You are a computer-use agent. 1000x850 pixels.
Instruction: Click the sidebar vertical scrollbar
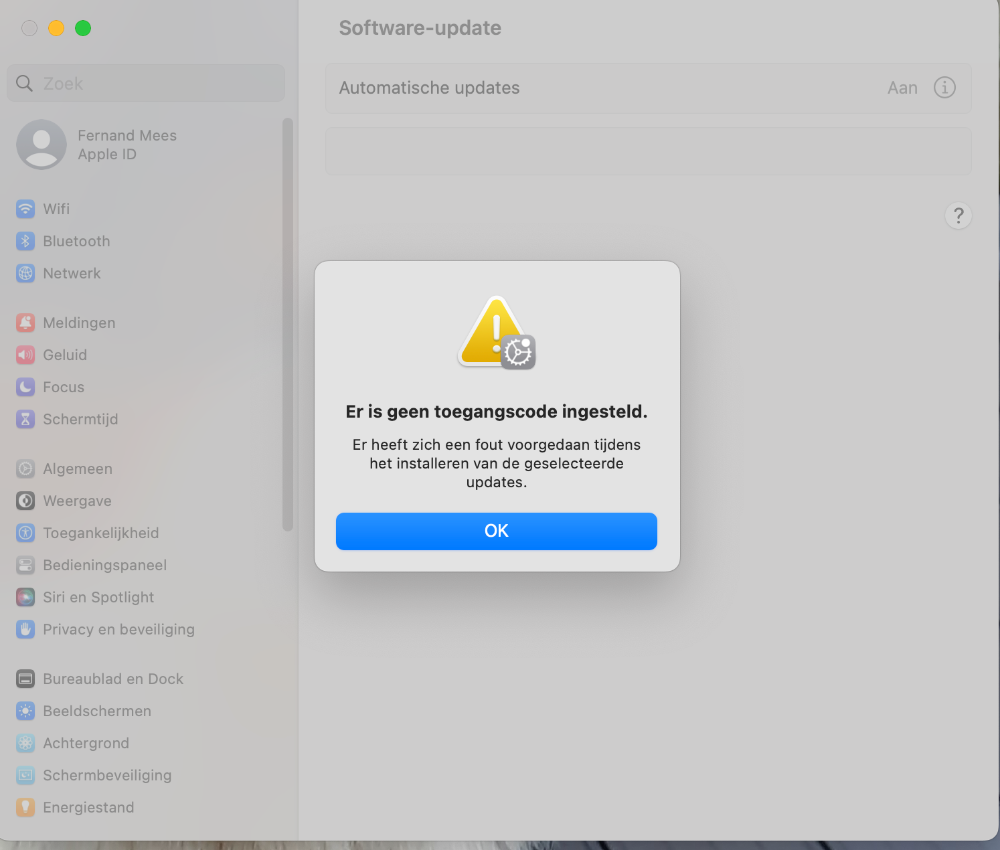click(x=288, y=324)
